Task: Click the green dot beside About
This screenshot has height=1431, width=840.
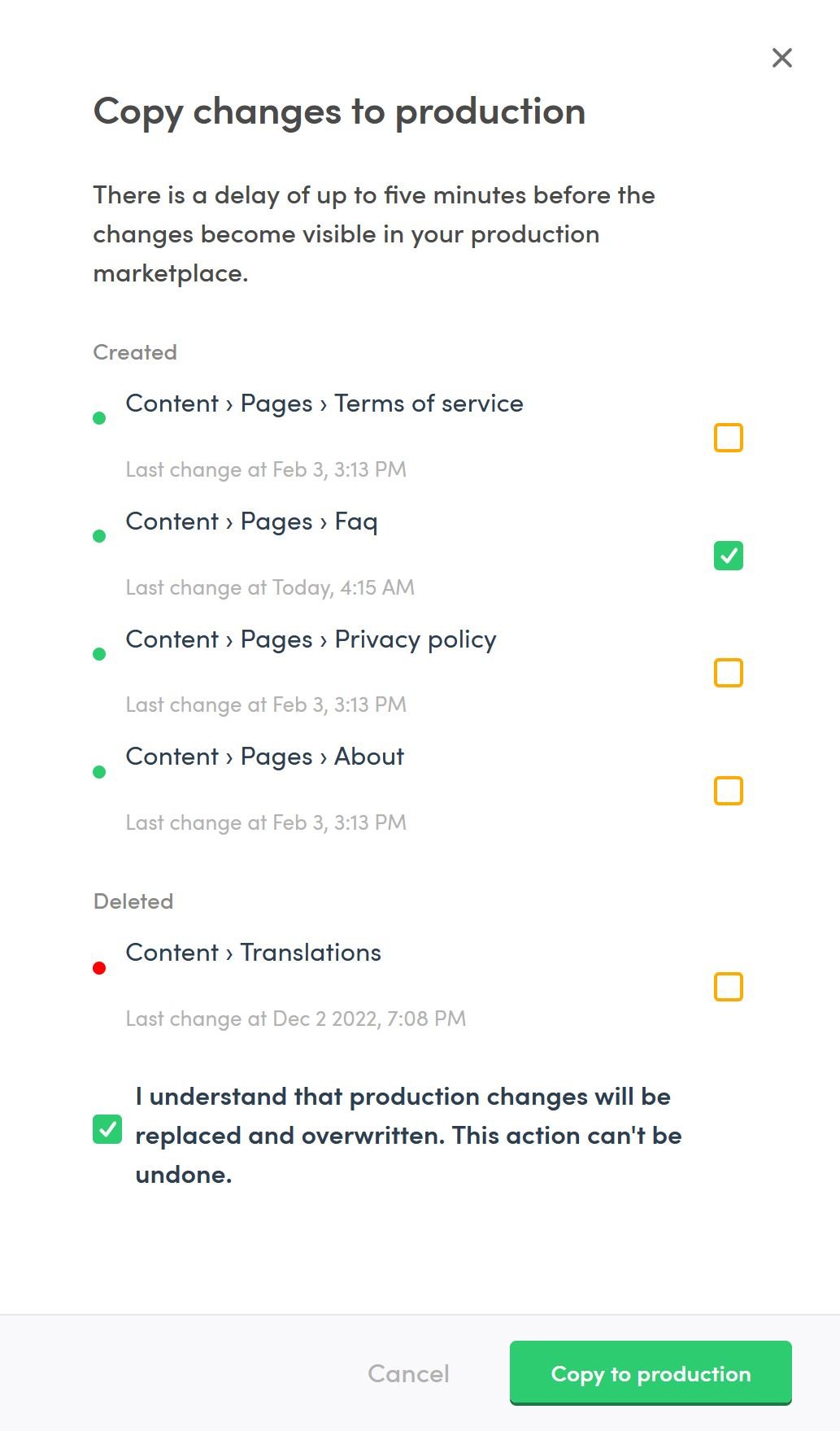Action: tap(99, 772)
